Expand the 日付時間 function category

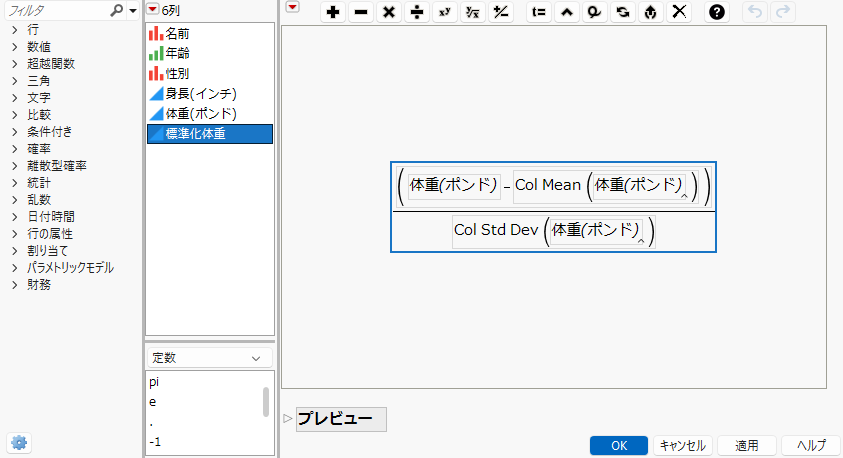tap(15, 217)
